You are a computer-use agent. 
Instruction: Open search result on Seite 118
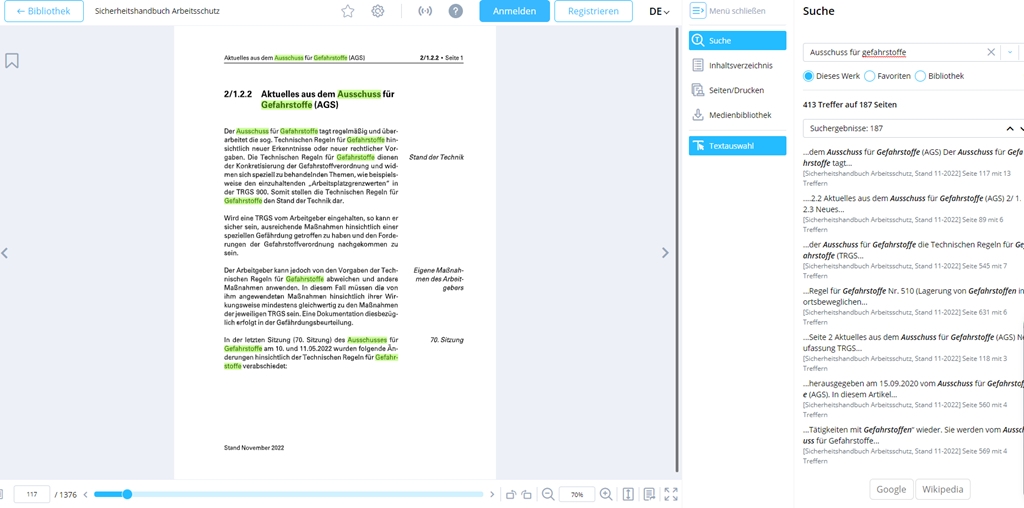tap(913, 353)
